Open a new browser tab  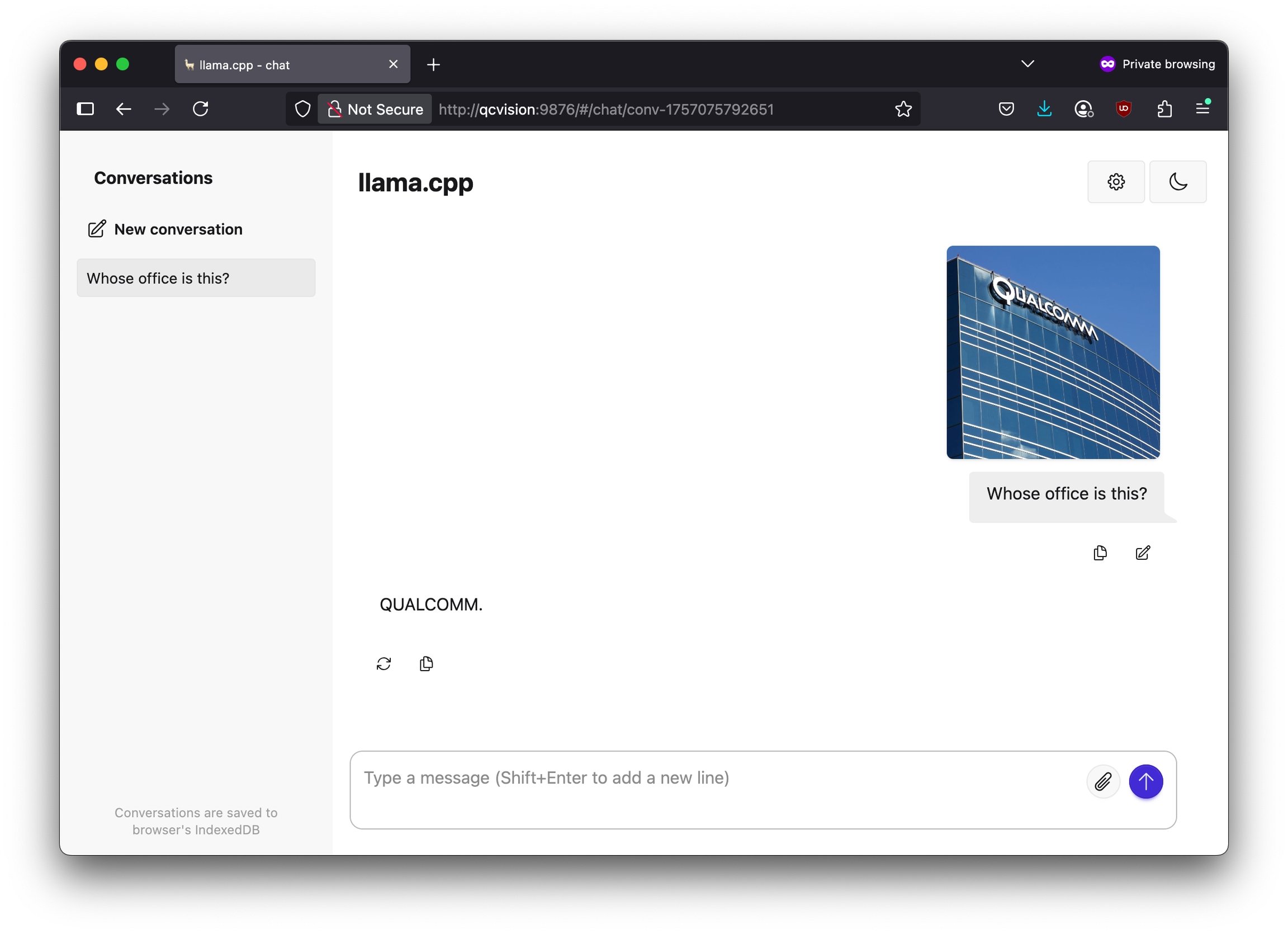point(433,65)
